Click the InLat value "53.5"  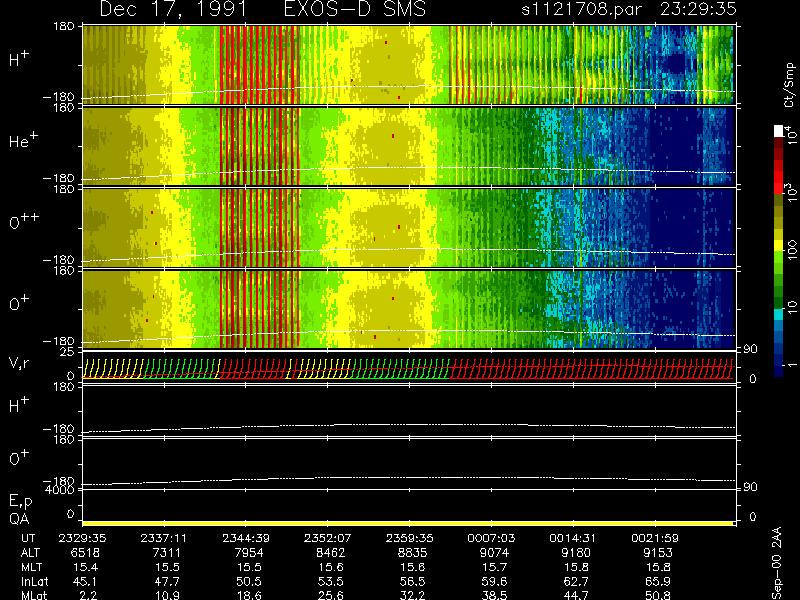(x=331, y=582)
